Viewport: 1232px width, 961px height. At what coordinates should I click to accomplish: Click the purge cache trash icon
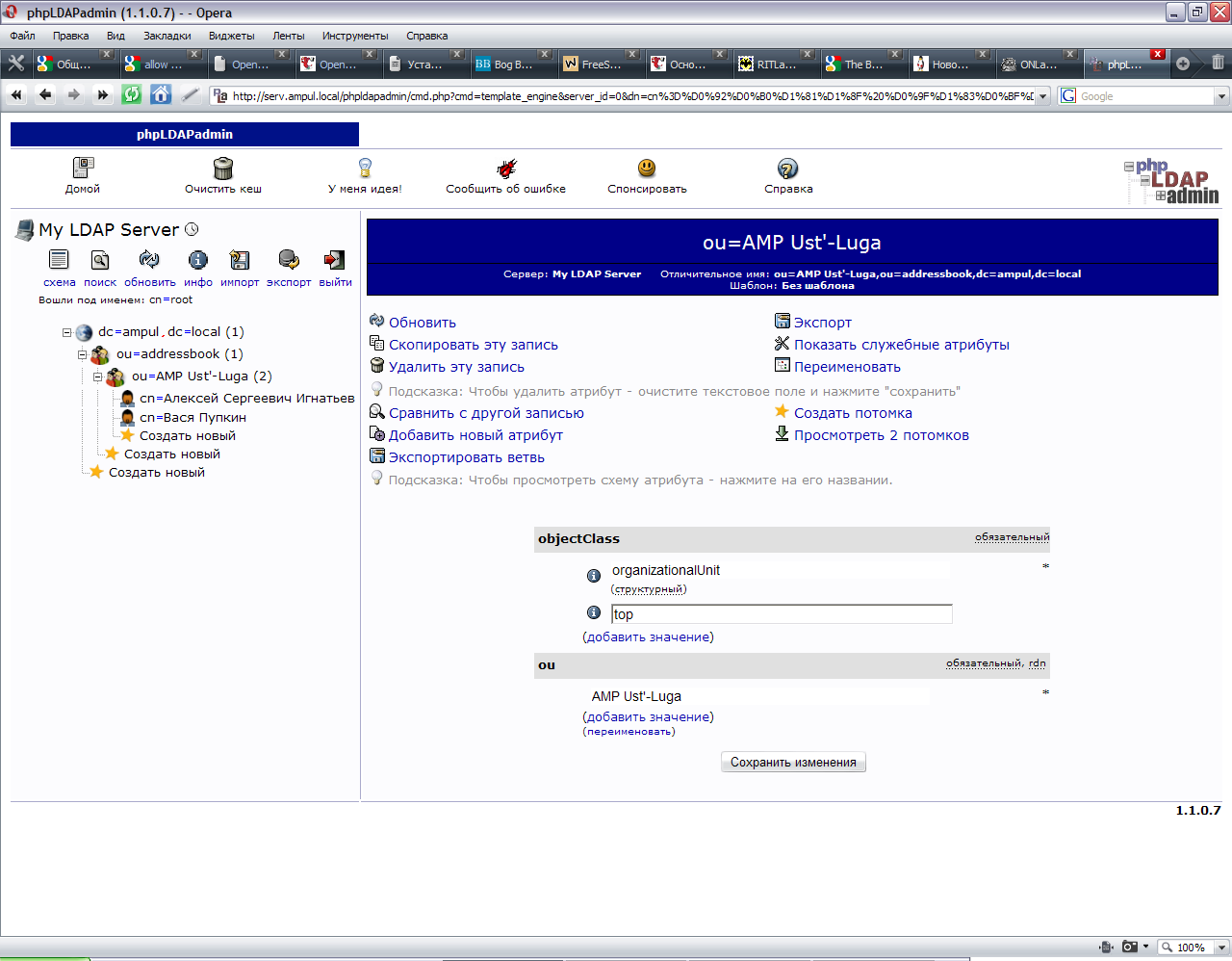click(x=223, y=169)
